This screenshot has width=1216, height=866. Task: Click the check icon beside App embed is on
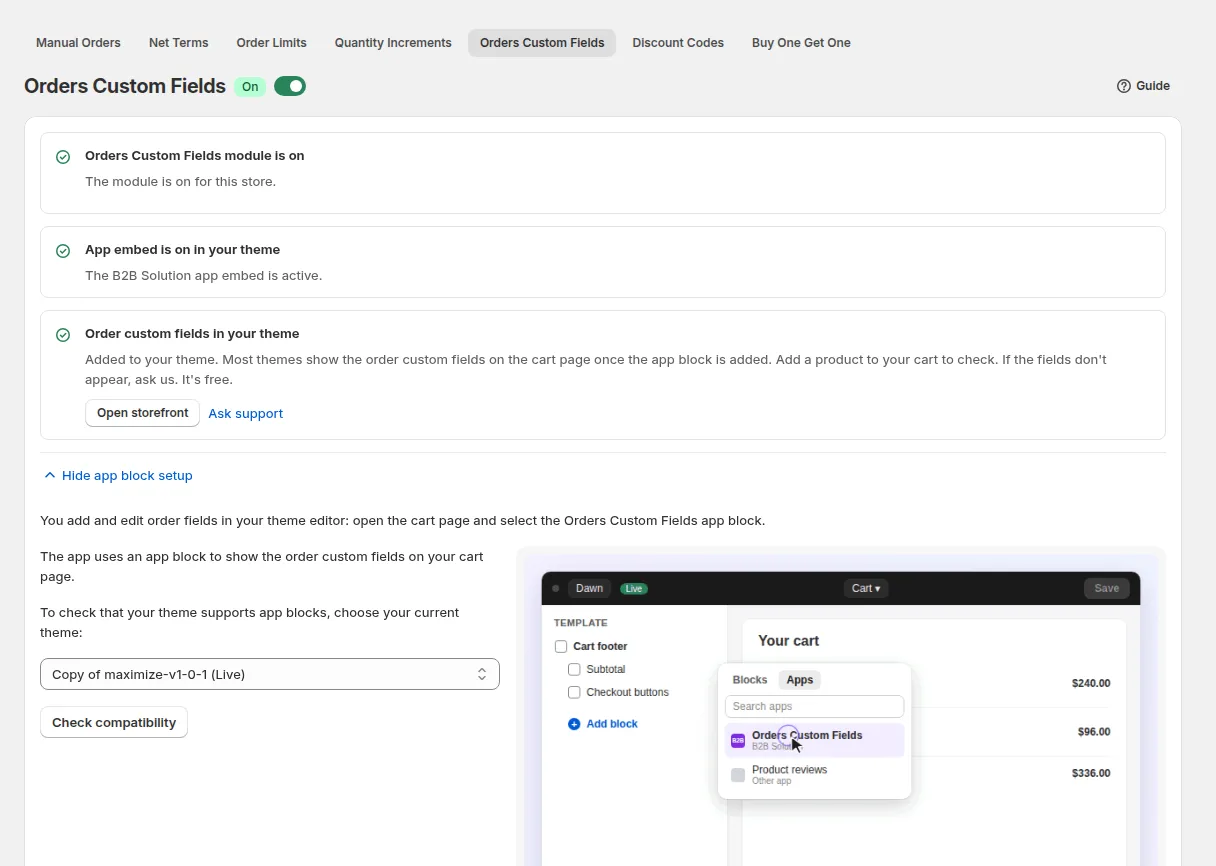tap(63, 251)
